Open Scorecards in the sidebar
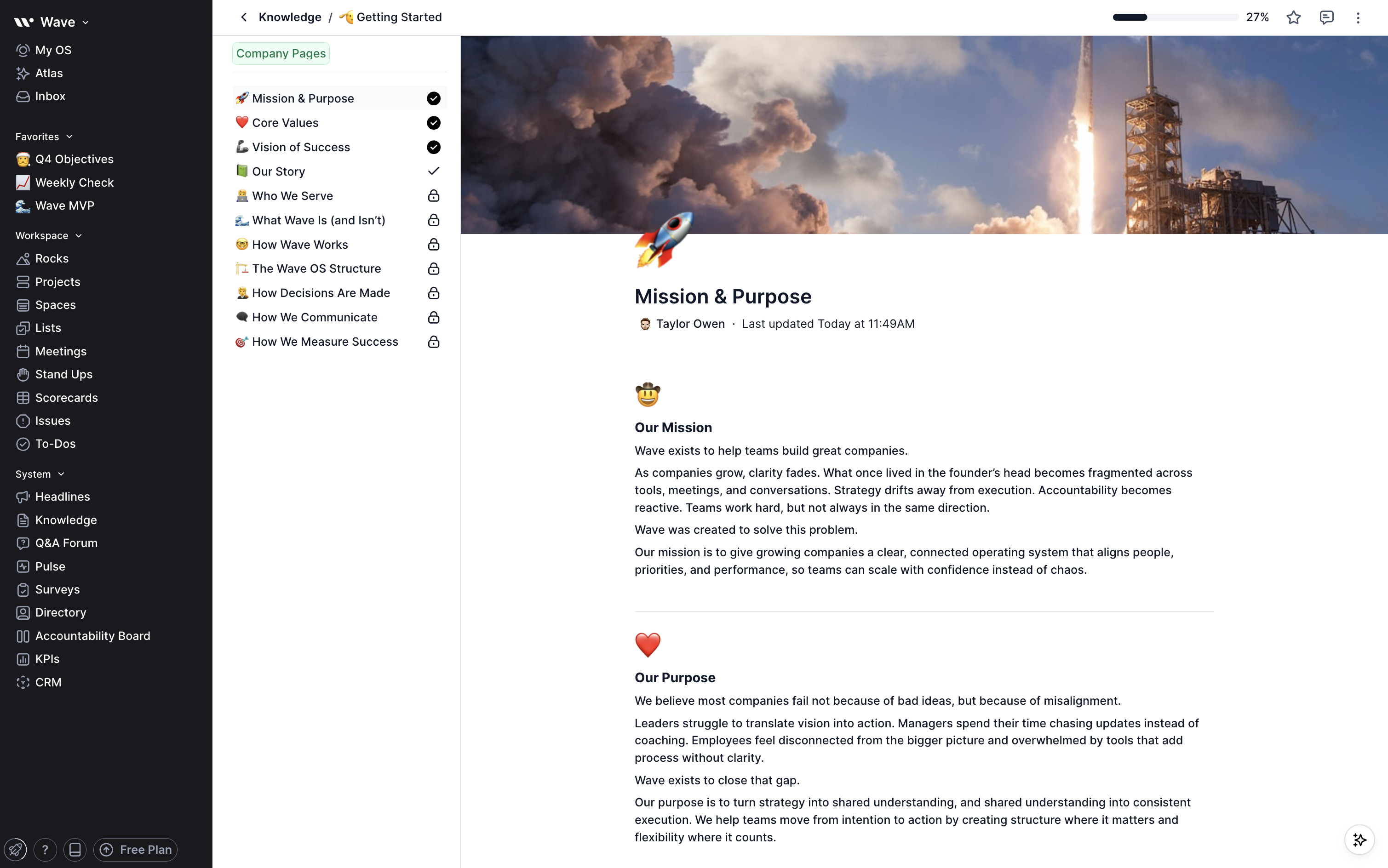The height and width of the screenshot is (868, 1388). (66, 397)
